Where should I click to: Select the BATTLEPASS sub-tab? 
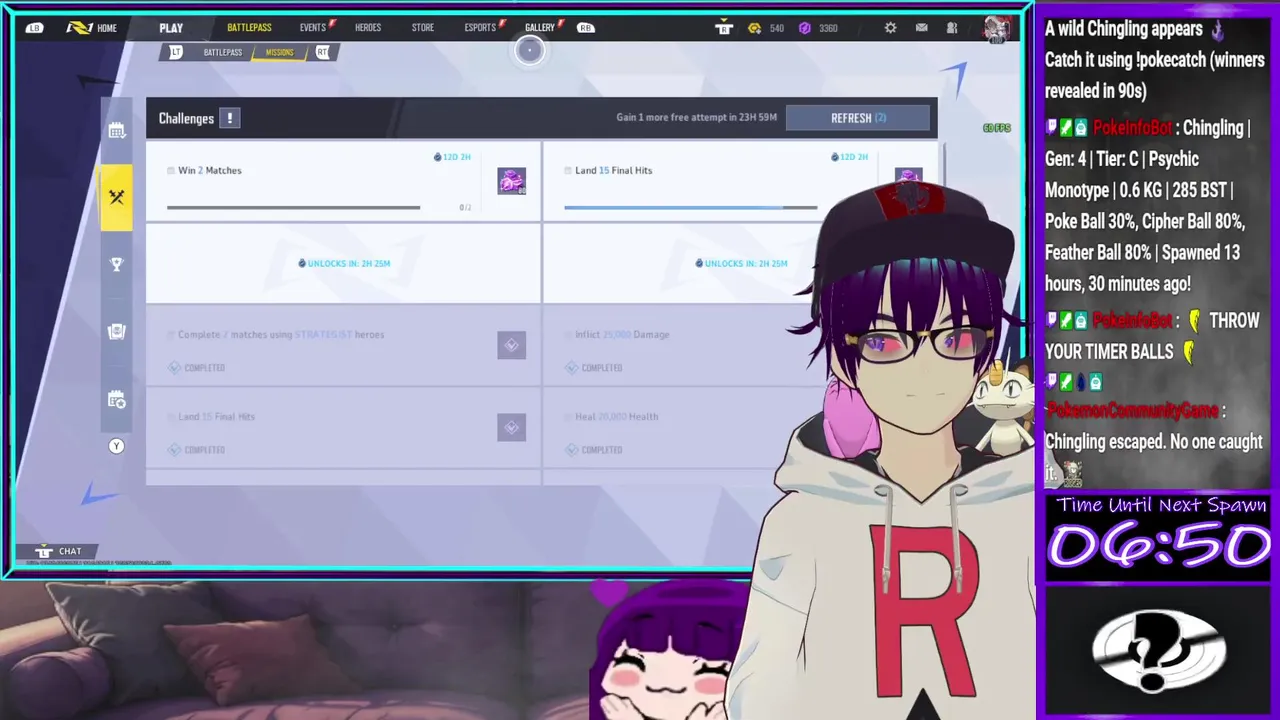[x=223, y=52]
